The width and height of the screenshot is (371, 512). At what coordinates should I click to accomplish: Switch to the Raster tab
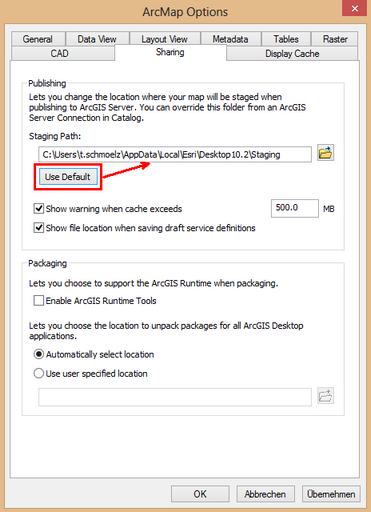coord(335,39)
